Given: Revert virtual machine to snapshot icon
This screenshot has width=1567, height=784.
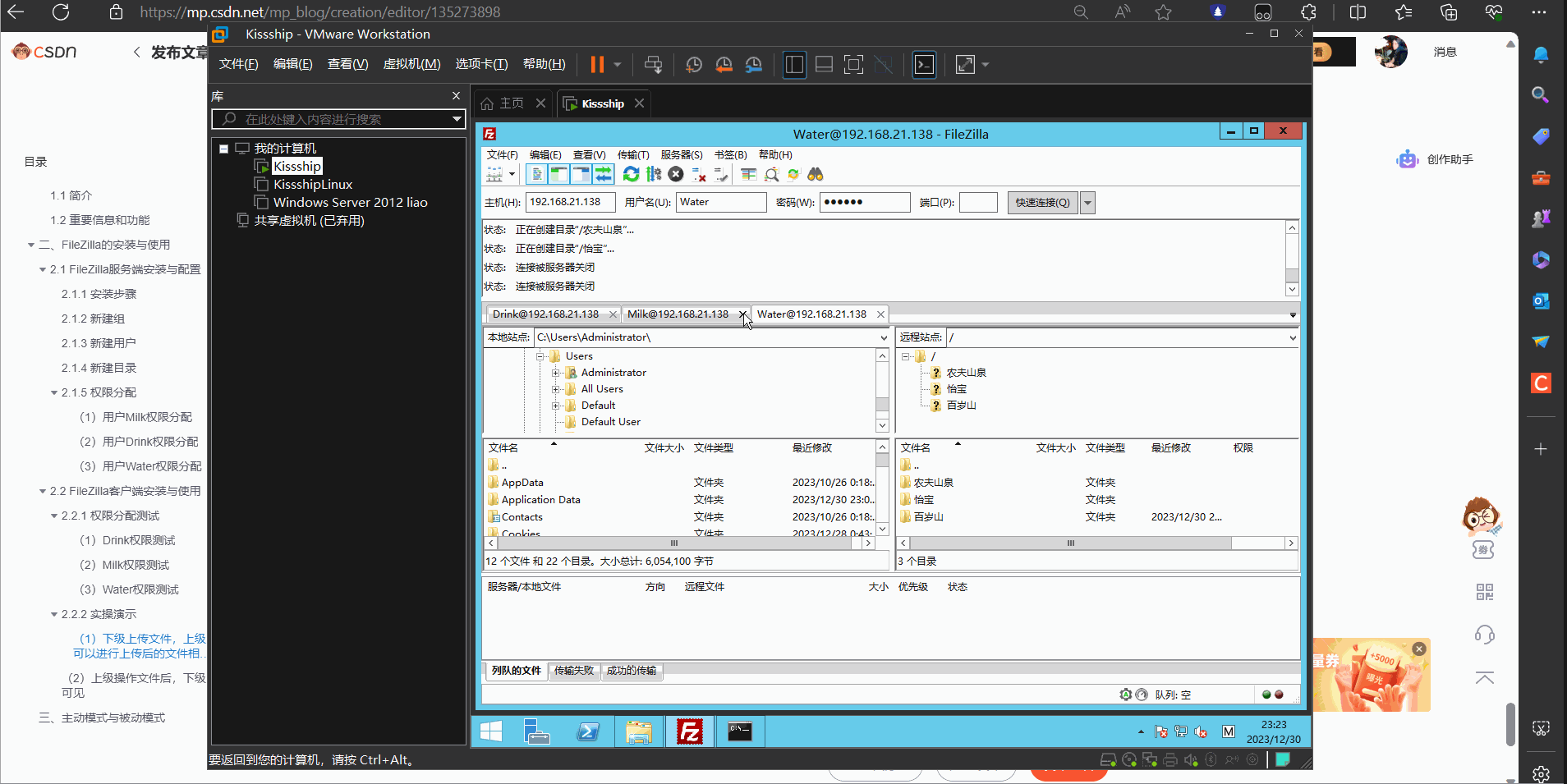Looking at the screenshot, I should coord(724,65).
